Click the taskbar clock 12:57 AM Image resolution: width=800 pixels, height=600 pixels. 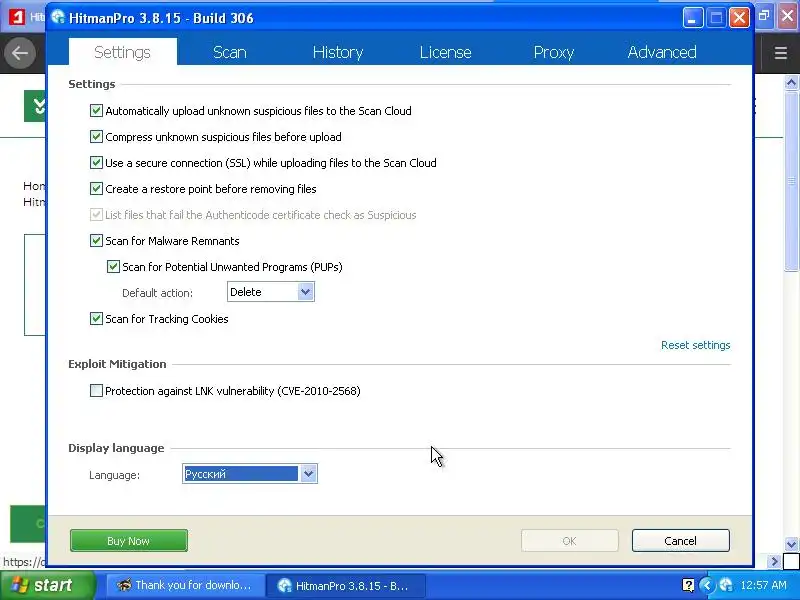[x=763, y=585]
